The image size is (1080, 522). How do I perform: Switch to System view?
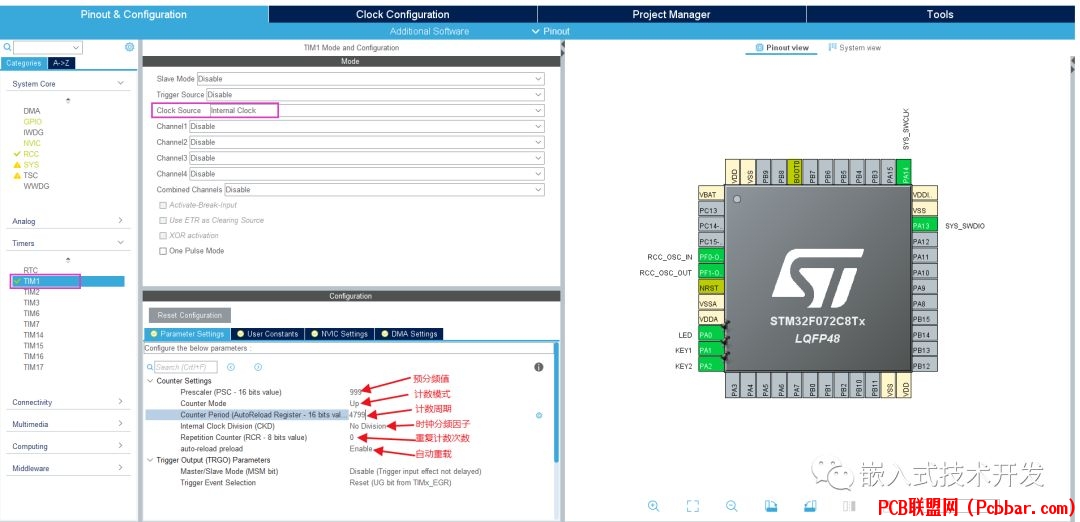click(x=854, y=48)
